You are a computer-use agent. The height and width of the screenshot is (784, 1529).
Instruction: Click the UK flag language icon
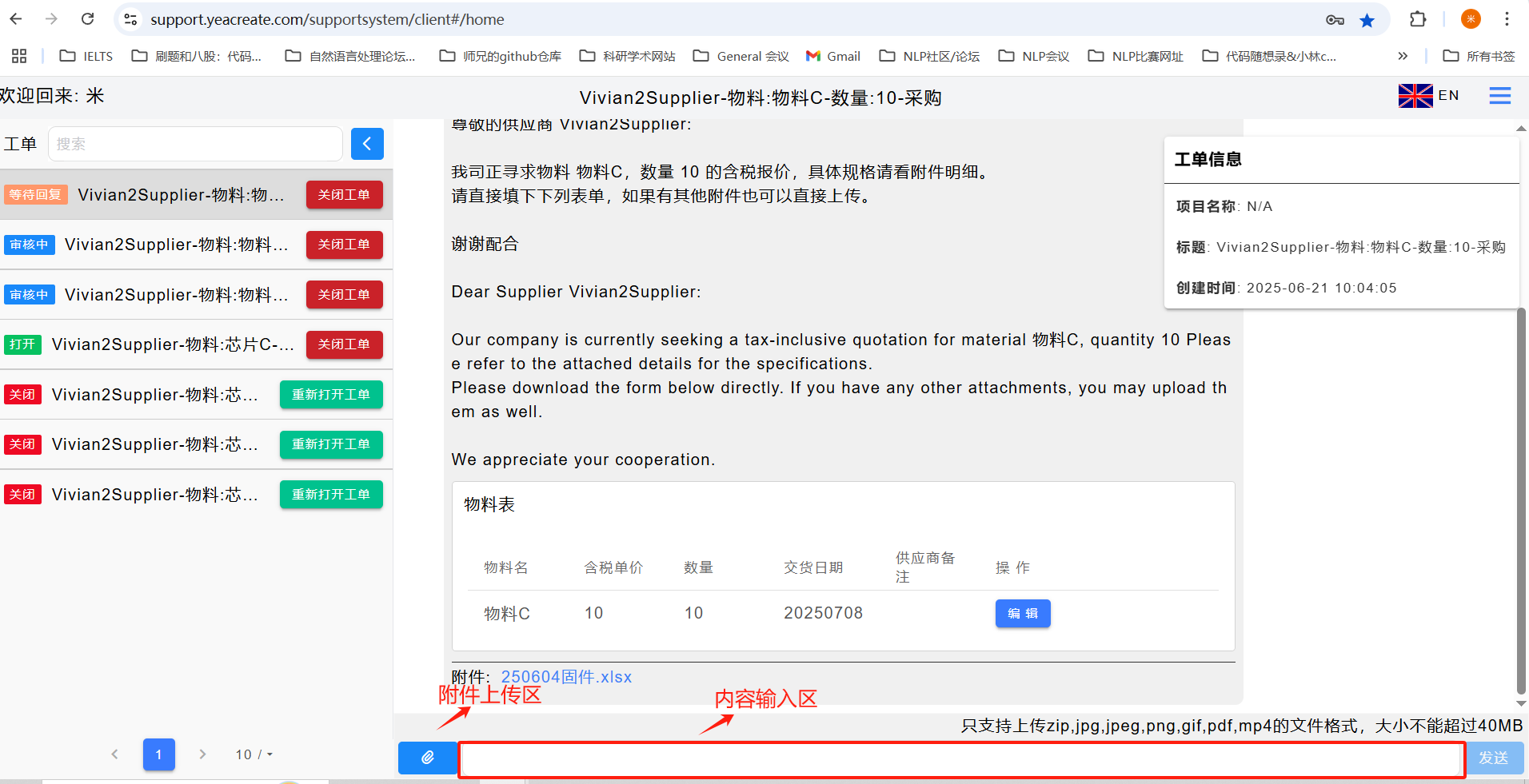click(x=1415, y=96)
